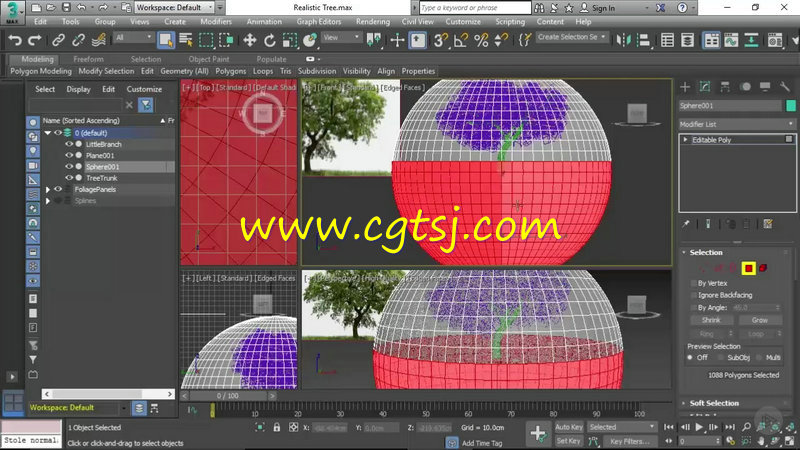800x450 pixels.
Task: Open Create Selection Set dropdown
Action: point(571,37)
